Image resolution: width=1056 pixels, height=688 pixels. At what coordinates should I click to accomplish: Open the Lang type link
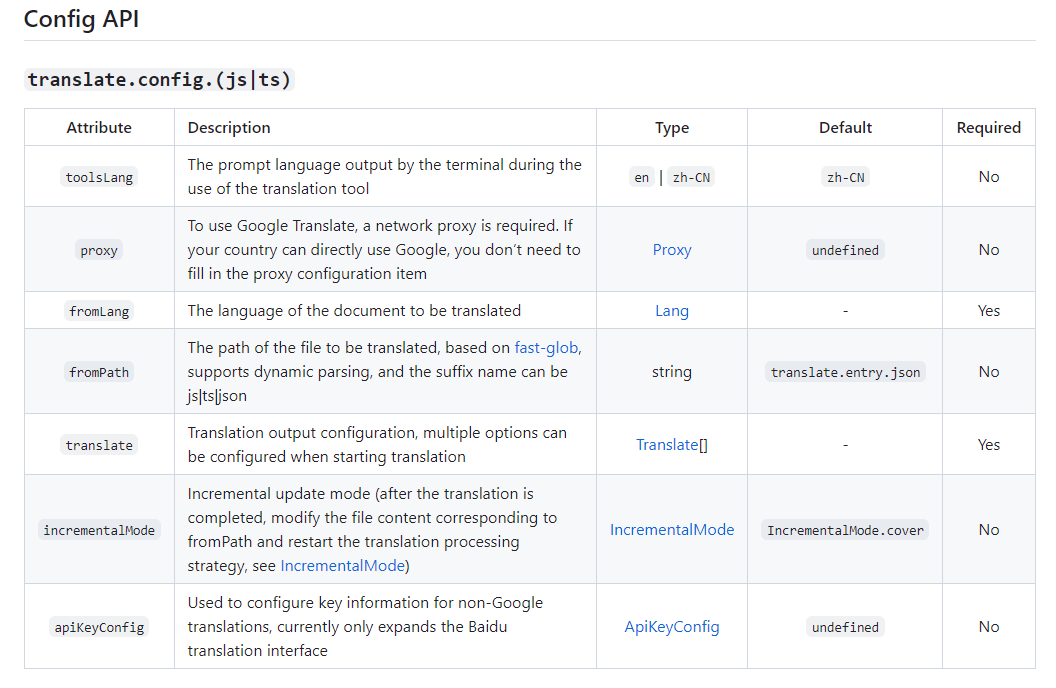tap(671, 311)
